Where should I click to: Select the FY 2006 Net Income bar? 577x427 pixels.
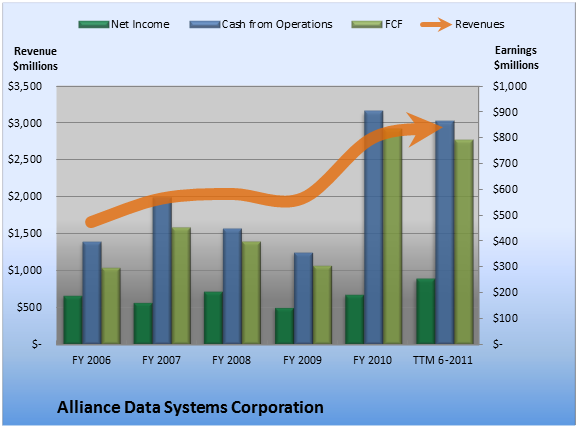click(x=73, y=320)
